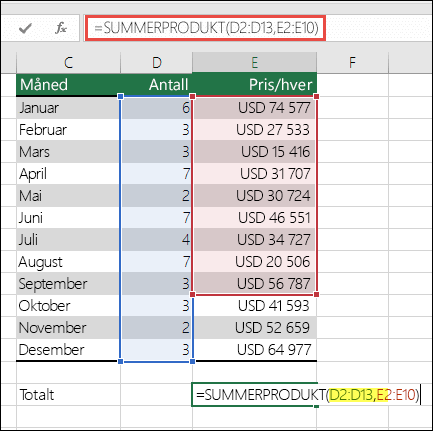Select the August cell

[68, 262]
